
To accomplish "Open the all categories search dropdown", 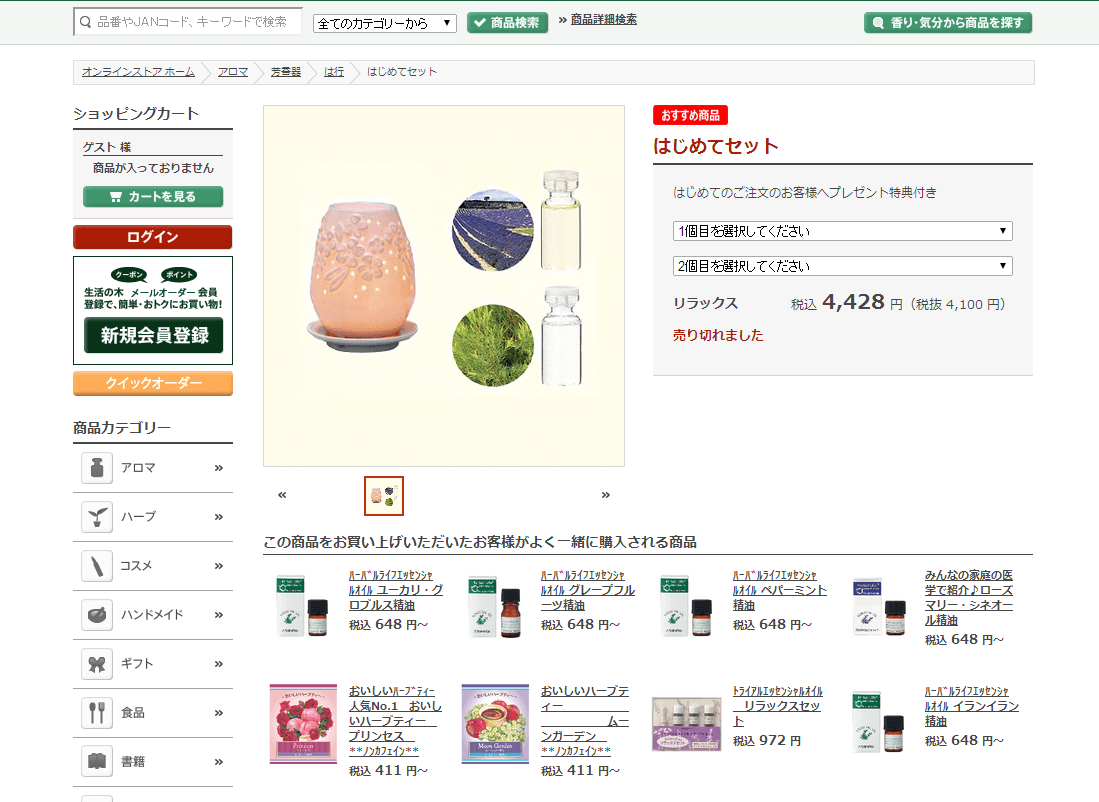I will tap(385, 23).
